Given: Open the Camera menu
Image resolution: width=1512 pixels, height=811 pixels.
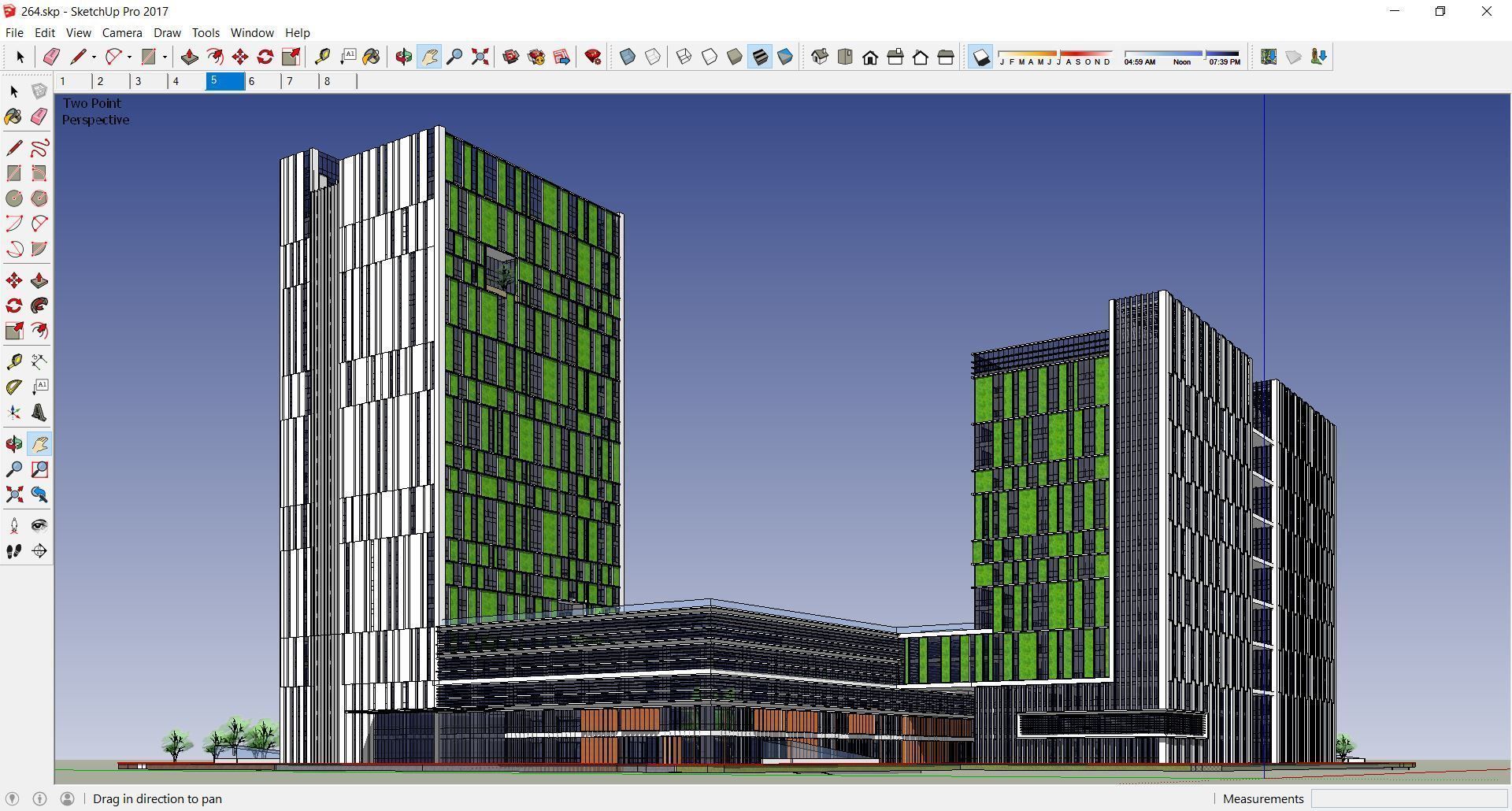Looking at the screenshot, I should click(x=121, y=32).
